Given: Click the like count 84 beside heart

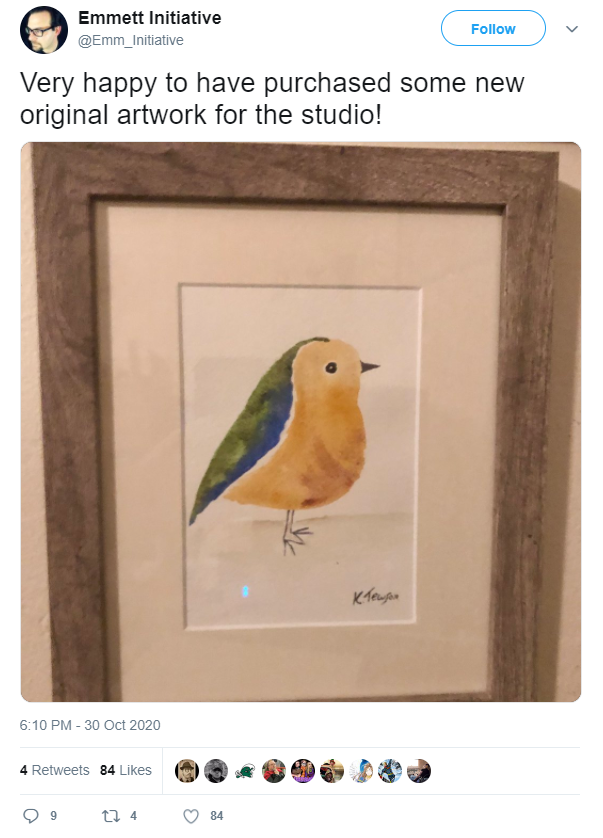Looking at the screenshot, I should (217, 816).
